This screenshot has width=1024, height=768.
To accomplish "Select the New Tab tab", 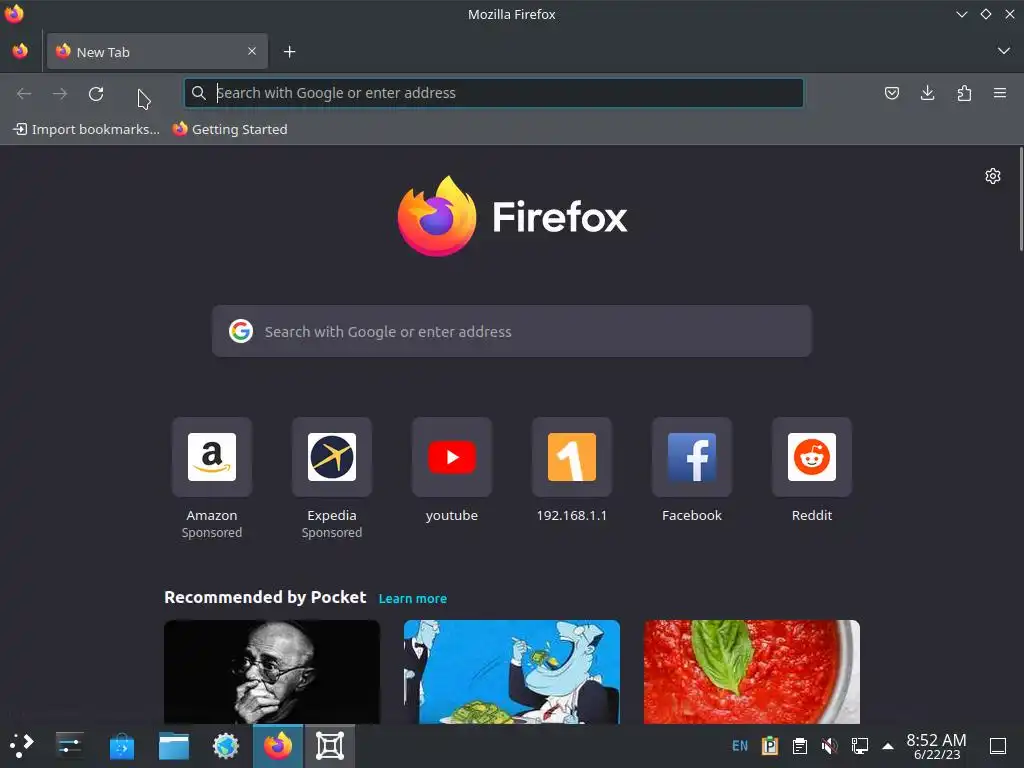I will click(157, 52).
